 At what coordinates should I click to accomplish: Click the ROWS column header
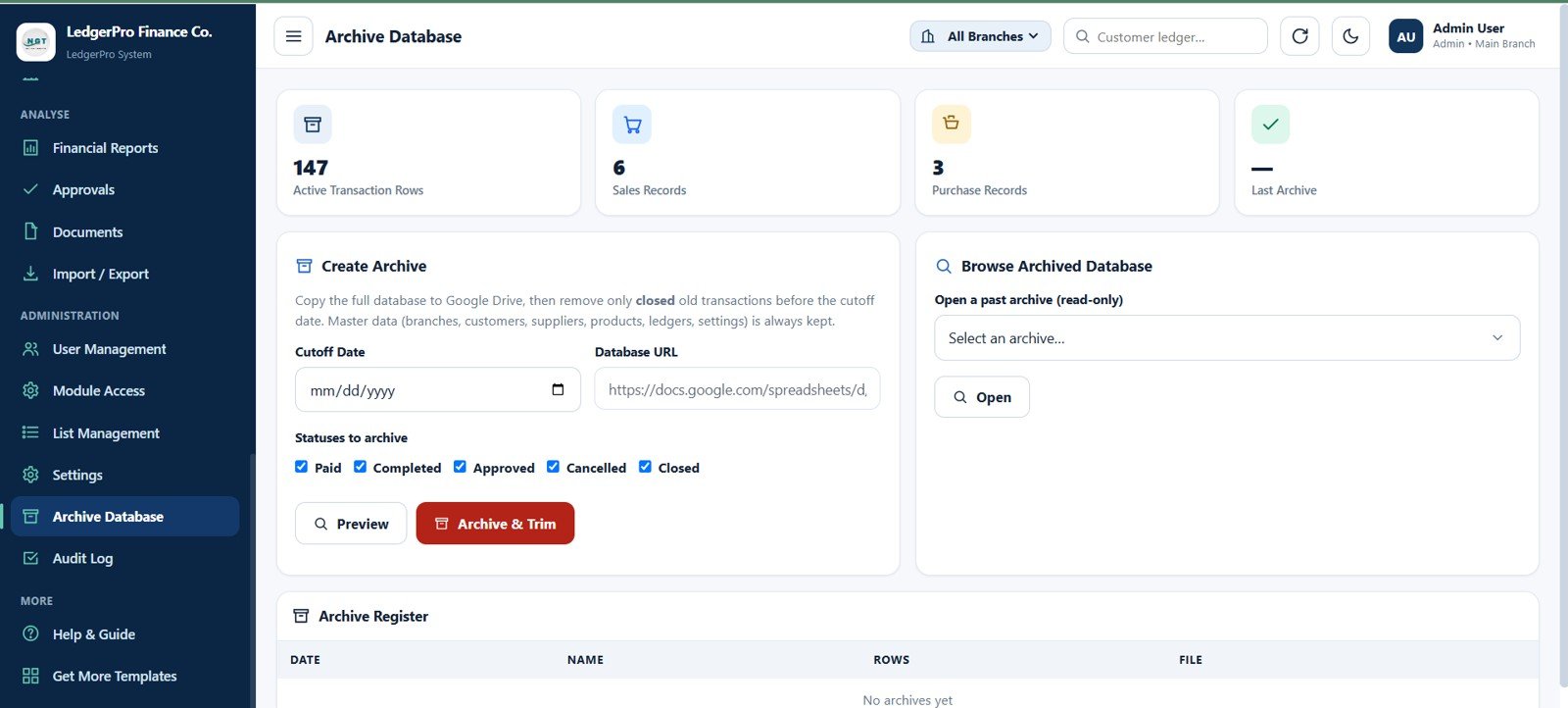click(891, 660)
